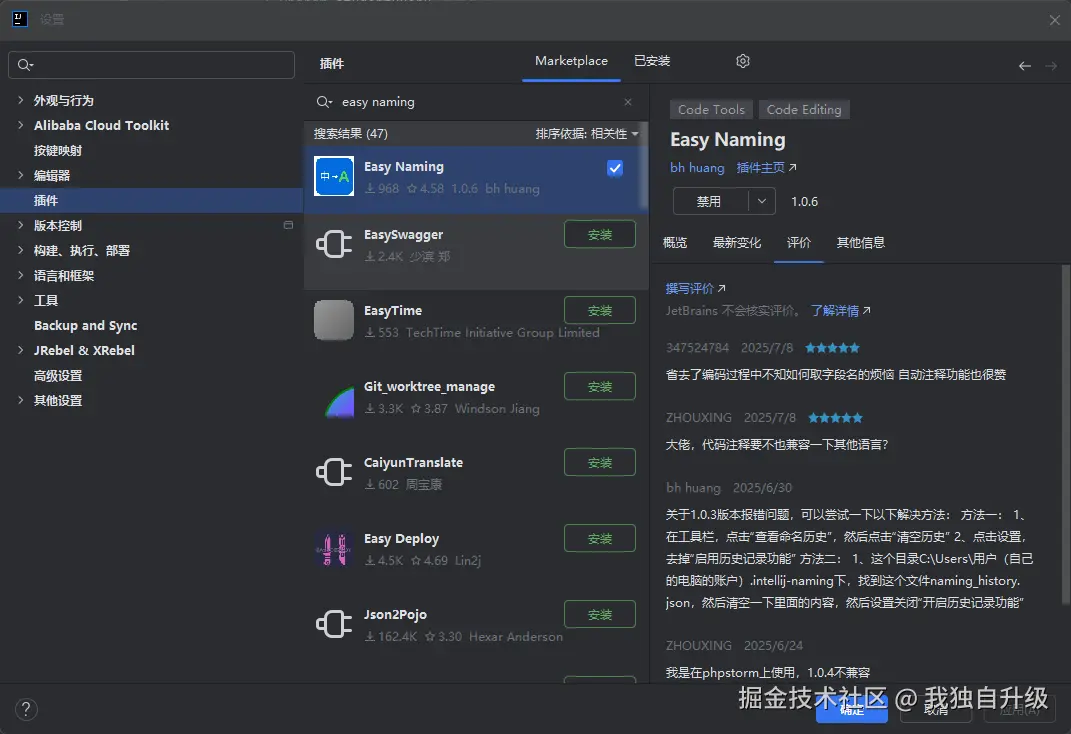The image size is (1071, 734).
Task: Open the plugins options gear icon
Action: [x=742, y=61]
